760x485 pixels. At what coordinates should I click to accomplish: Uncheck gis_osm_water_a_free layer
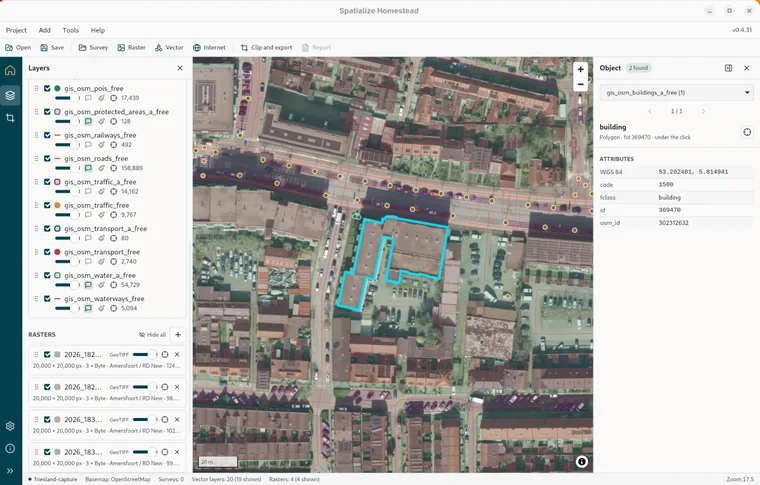click(x=48, y=275)
